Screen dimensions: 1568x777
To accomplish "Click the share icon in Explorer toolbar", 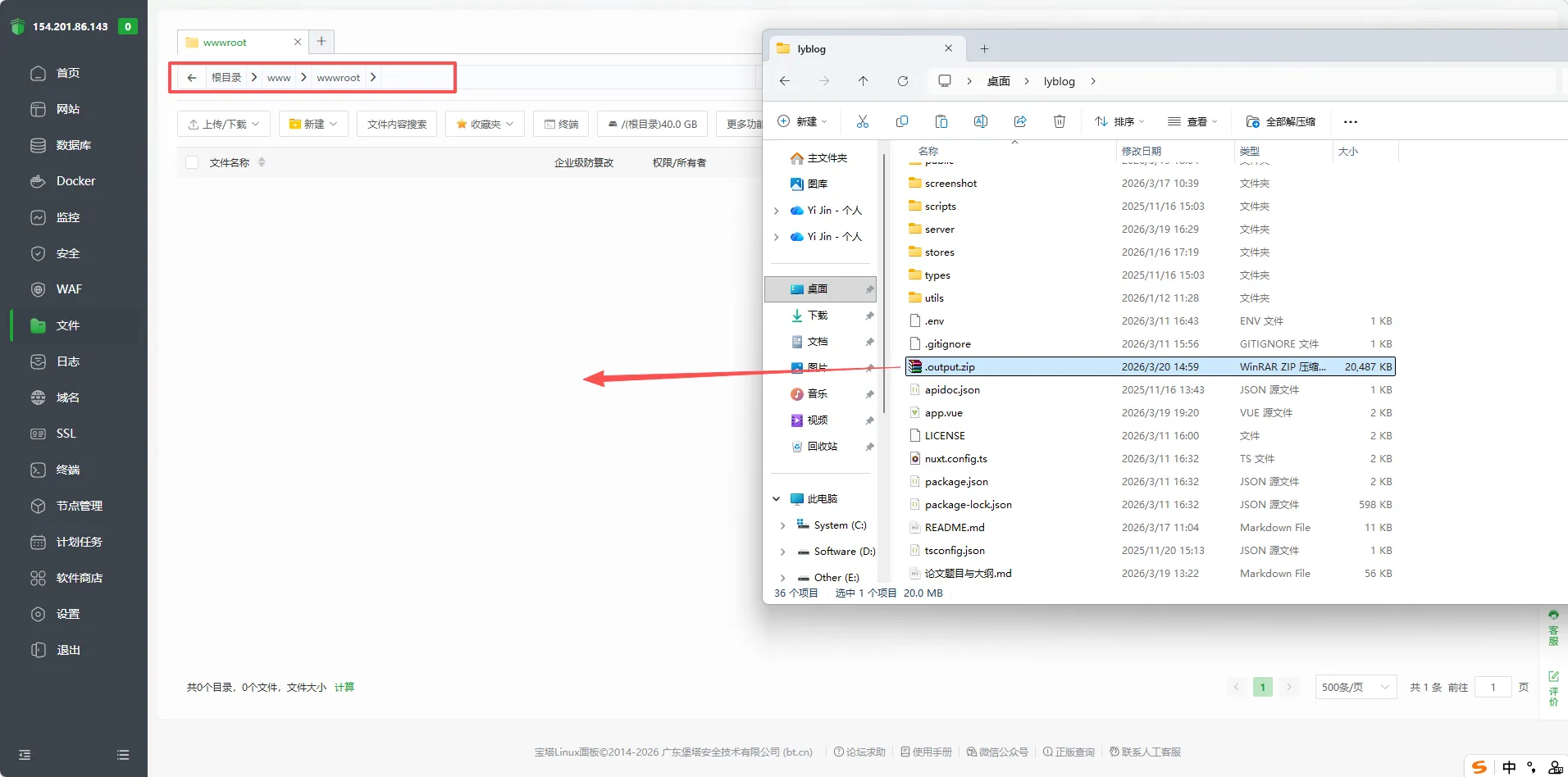I will [x=1020, y=121].
